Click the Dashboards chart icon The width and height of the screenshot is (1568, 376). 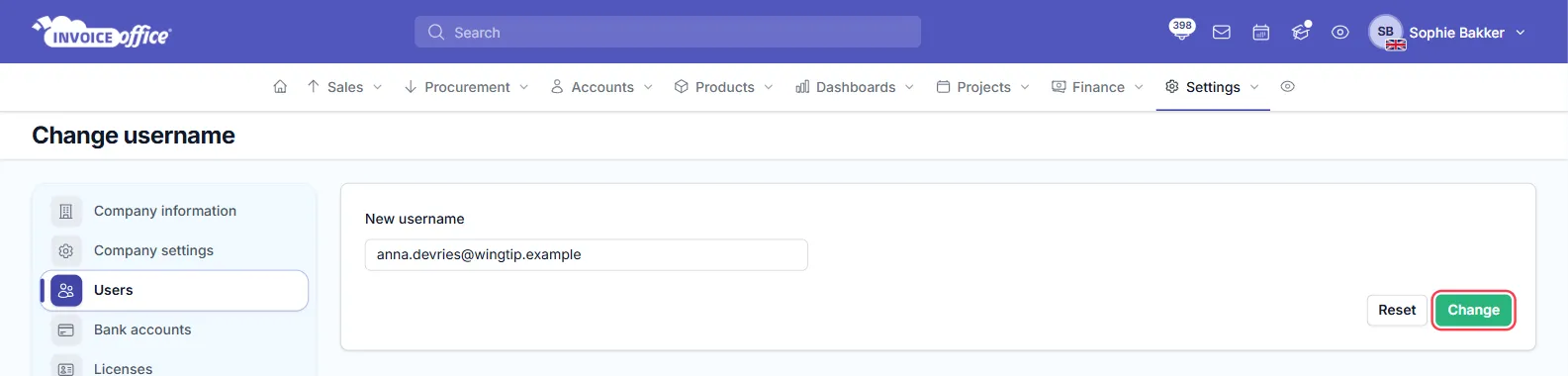(802, 87)
